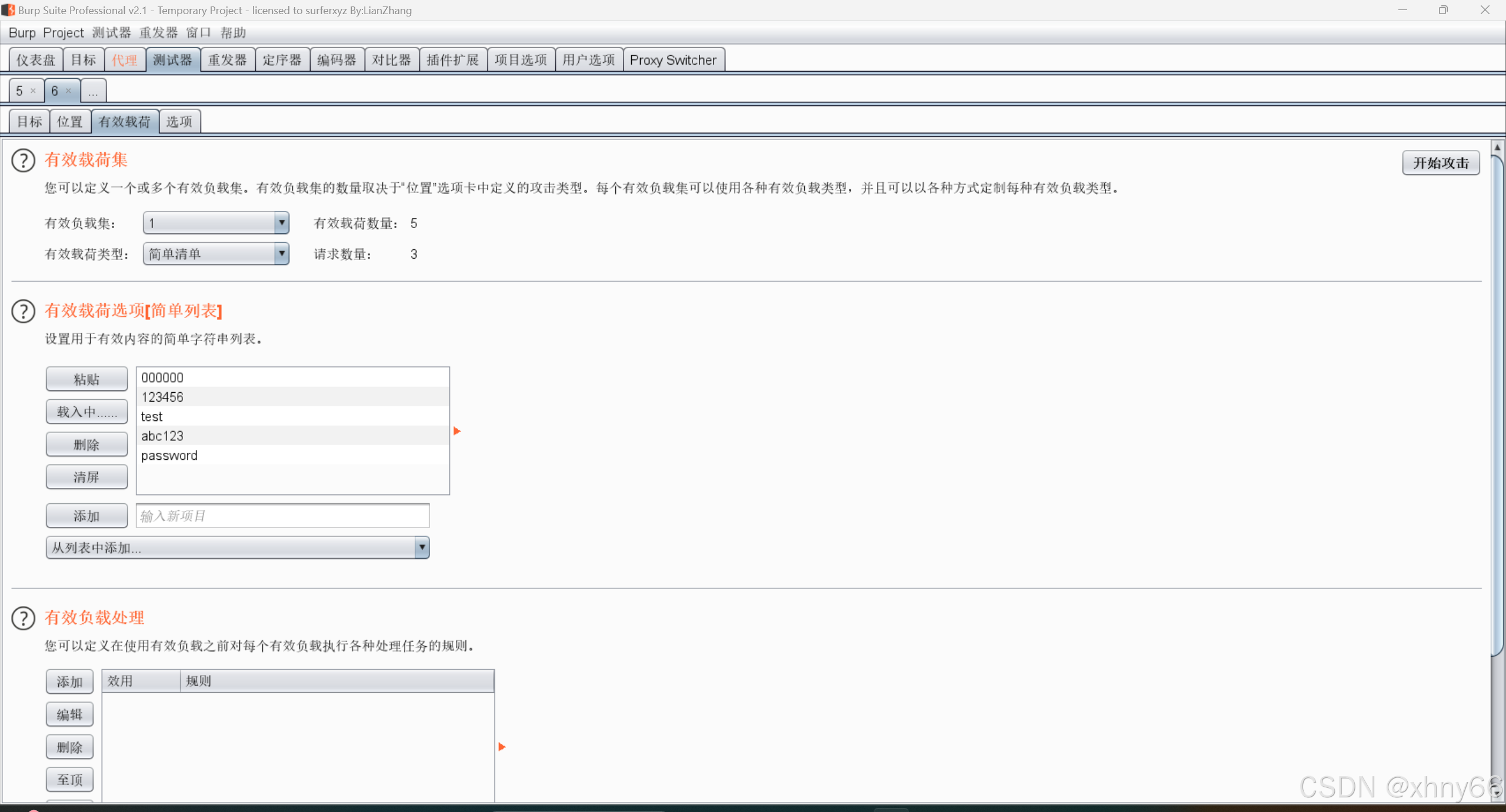
Task: Switch to the 重发器 tab
Action: 227,60
